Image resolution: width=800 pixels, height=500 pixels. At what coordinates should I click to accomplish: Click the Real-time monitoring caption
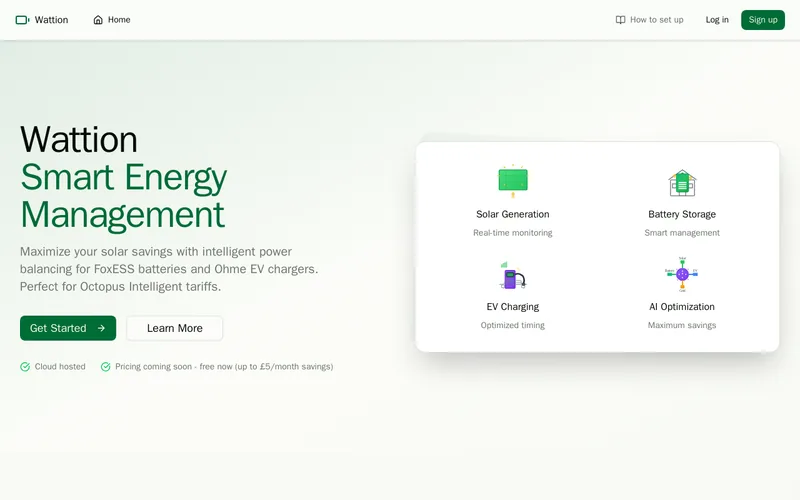tap(513, 233)
